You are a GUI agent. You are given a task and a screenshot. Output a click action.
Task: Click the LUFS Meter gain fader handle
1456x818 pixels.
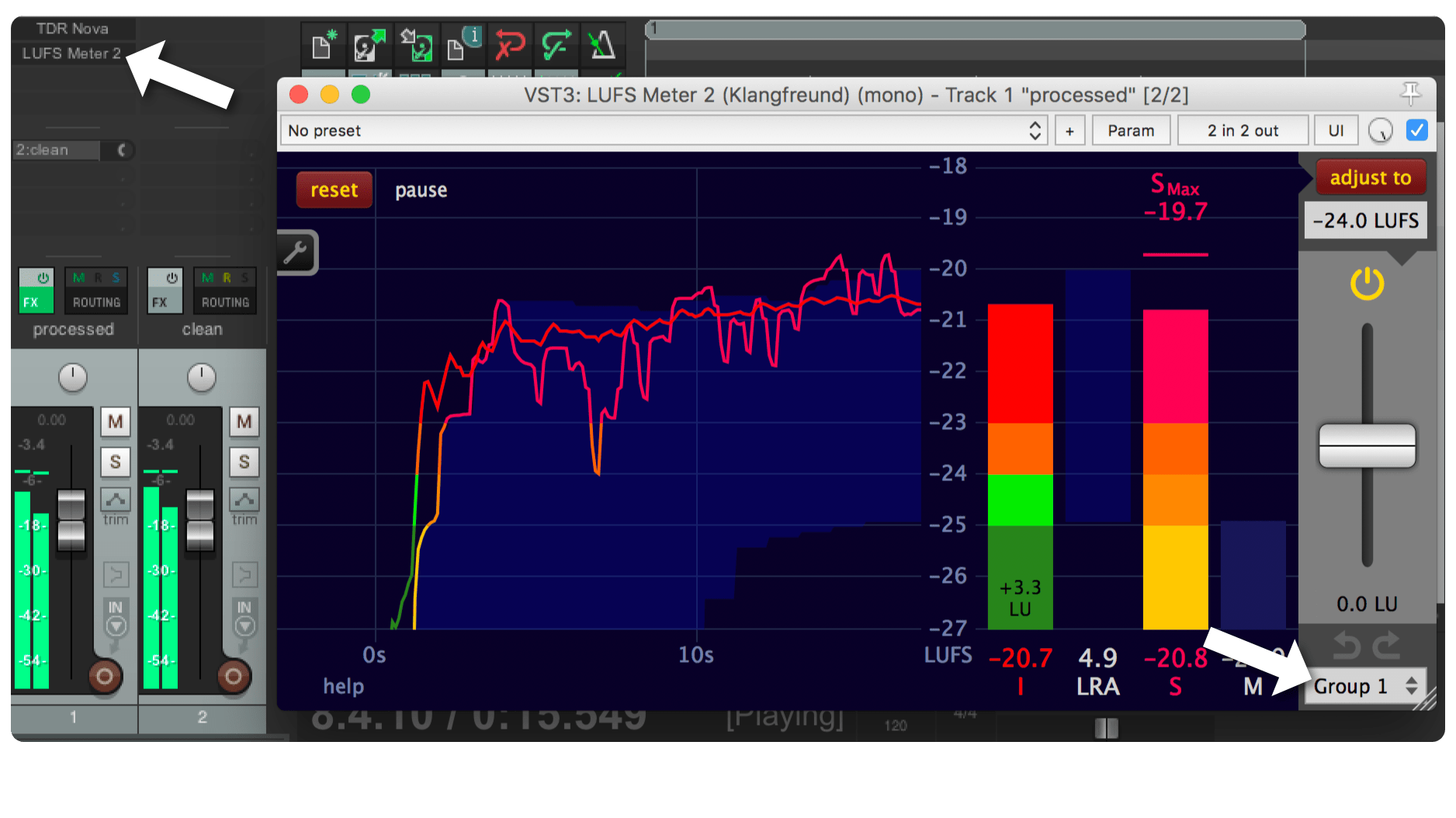1367,445
